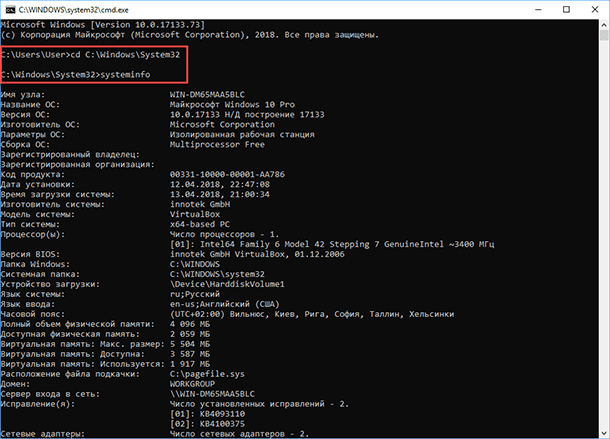Click product code 00331-10000-00001-AA786
This screenshot has height=439, width=610.
[x=227, y=174]
